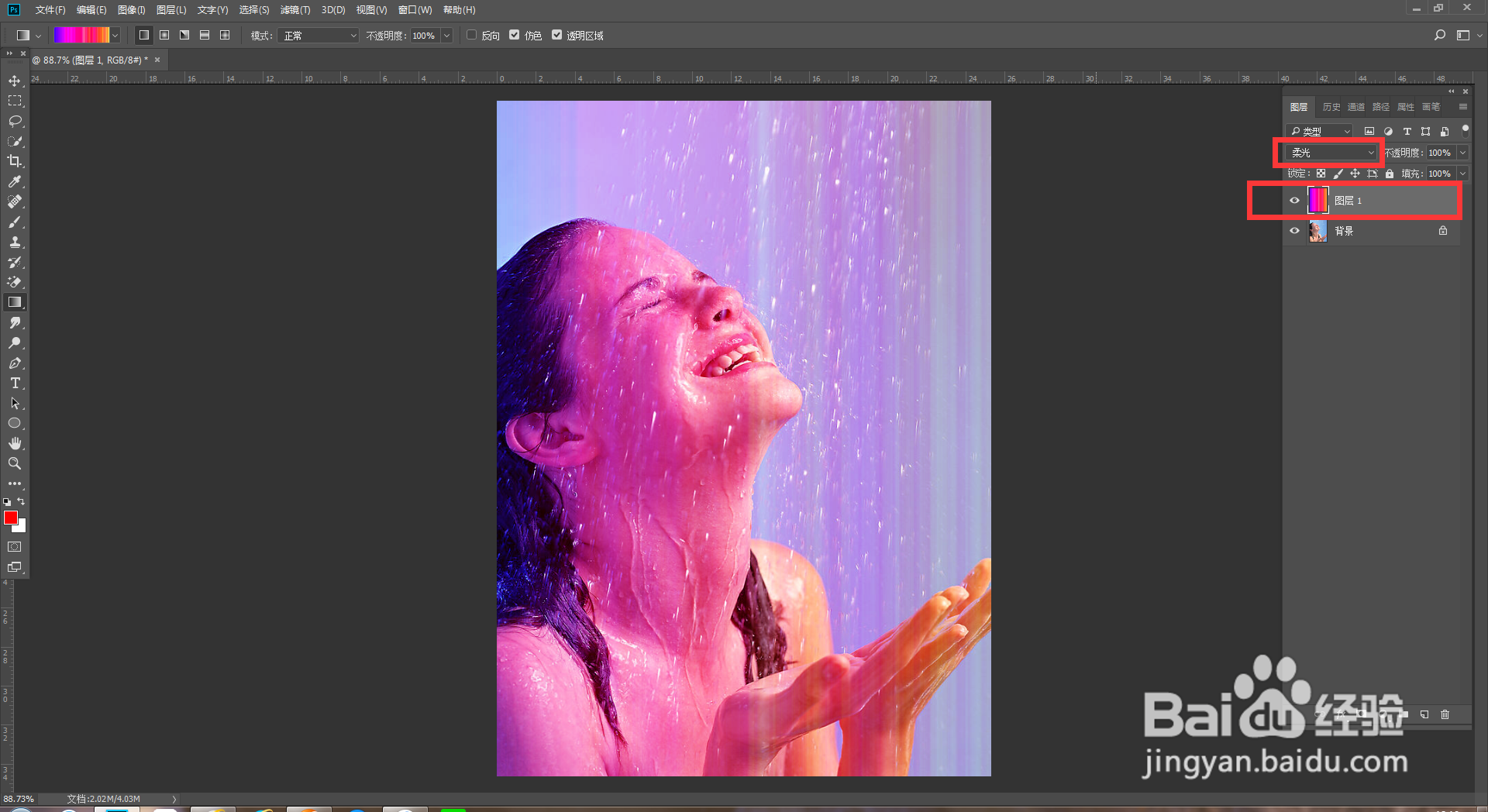Viewport: 1488px width, 812px height.
Task: Change screen mode from toolbox
Action: pos(15,567)
